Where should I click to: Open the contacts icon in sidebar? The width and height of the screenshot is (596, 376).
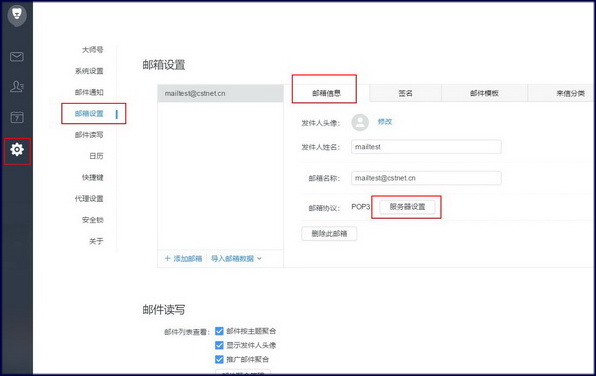(17, 87)
